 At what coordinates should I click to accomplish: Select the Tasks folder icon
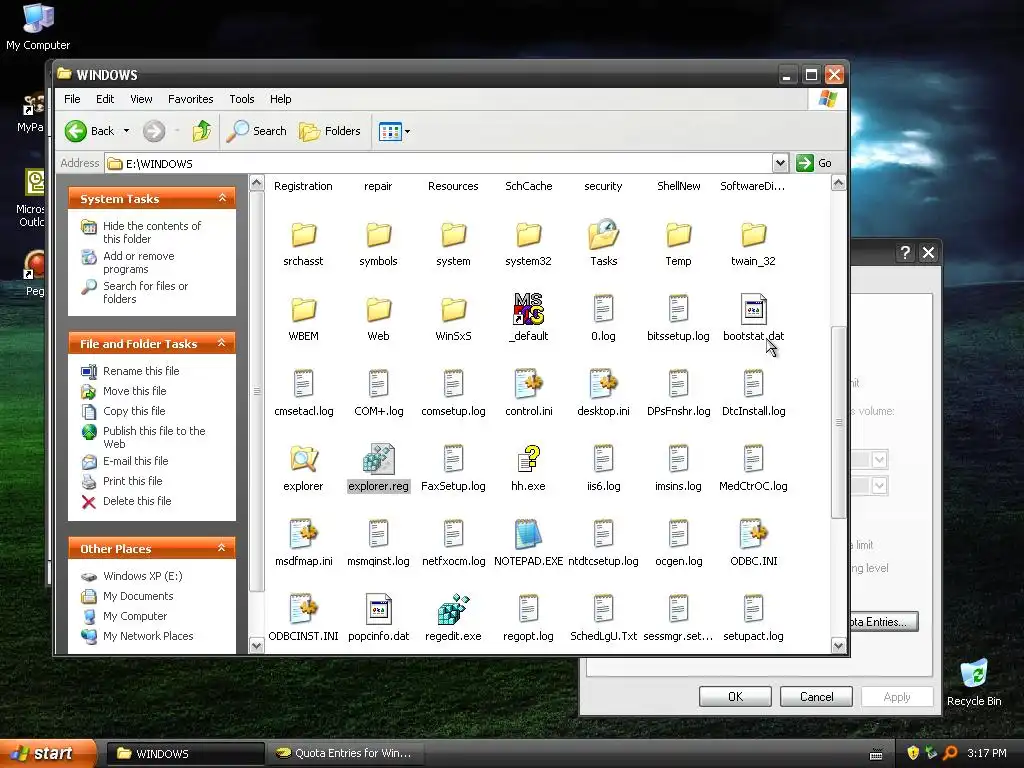603,234
